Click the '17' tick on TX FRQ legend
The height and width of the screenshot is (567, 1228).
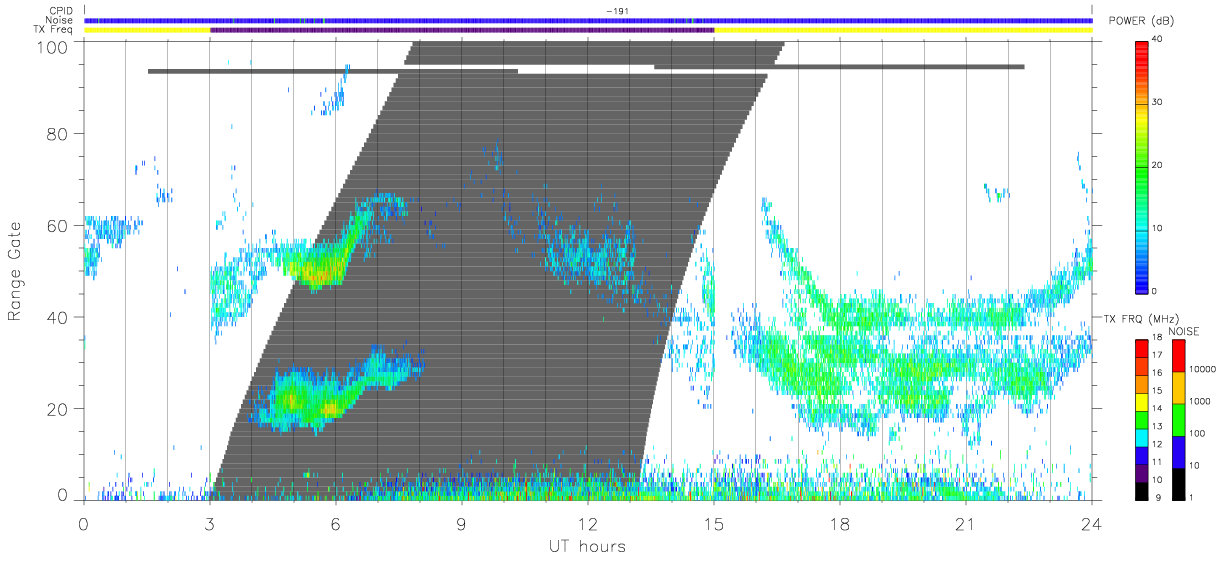click(1158, 355)
